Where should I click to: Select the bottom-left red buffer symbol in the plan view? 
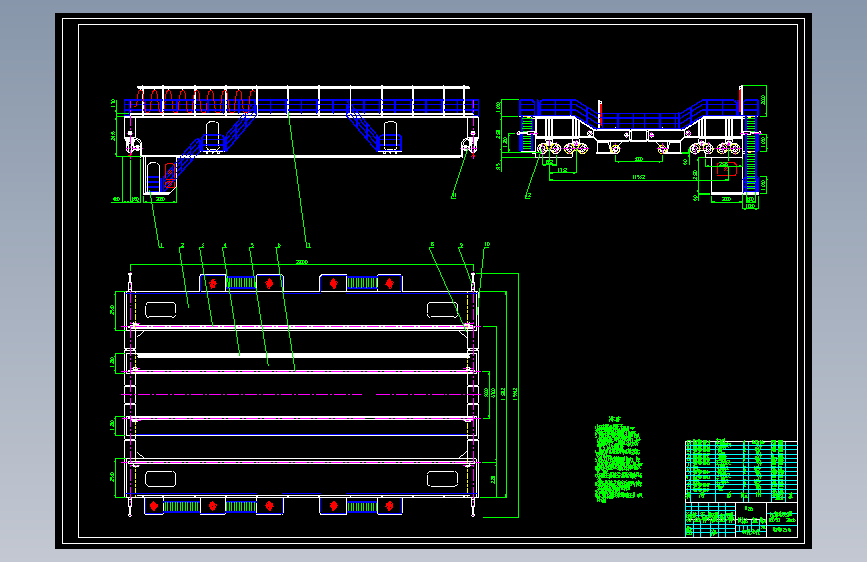pyautogui.click(x=154, y=506)
